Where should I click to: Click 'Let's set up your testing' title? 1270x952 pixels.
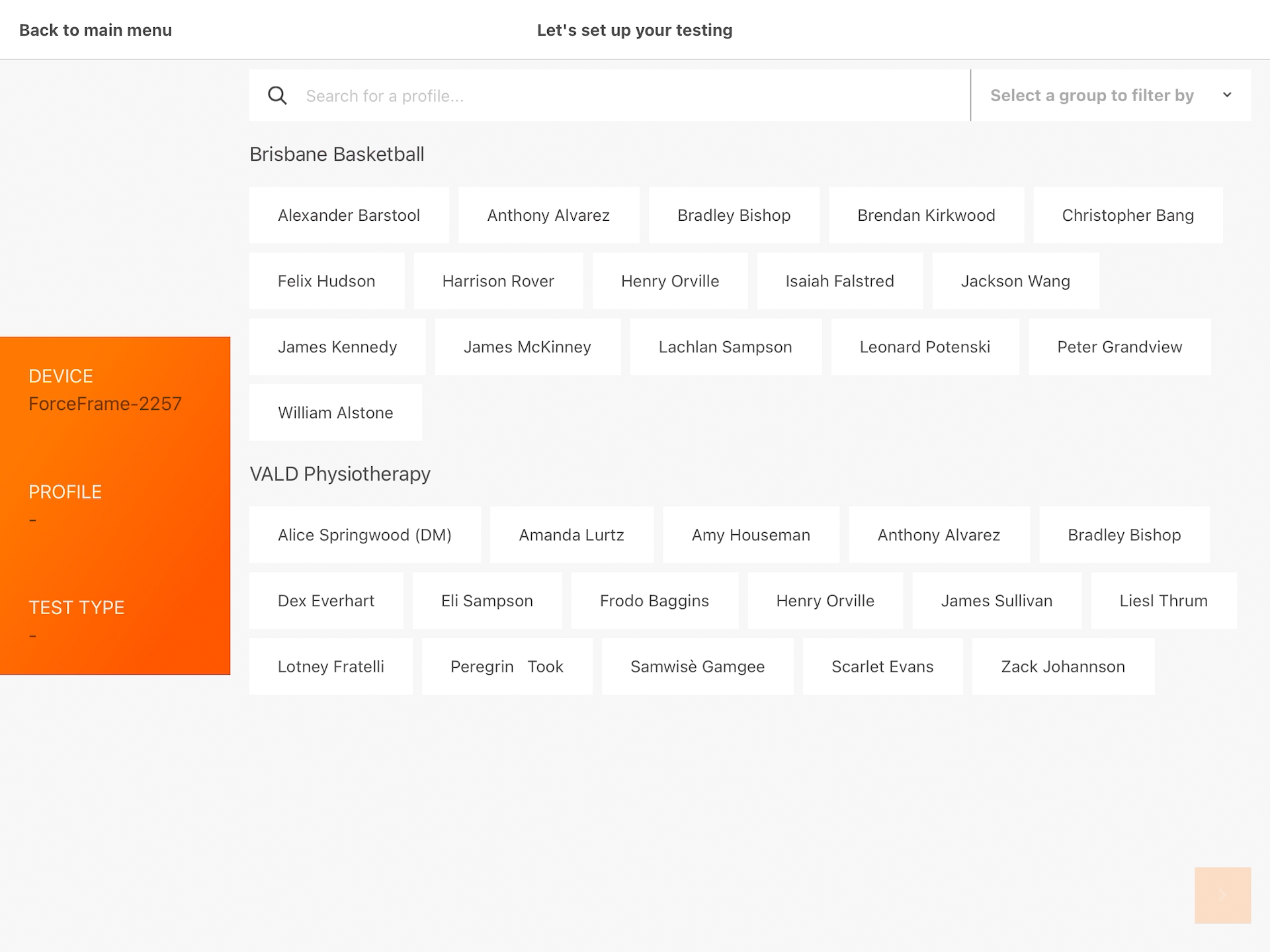[634, 30]
